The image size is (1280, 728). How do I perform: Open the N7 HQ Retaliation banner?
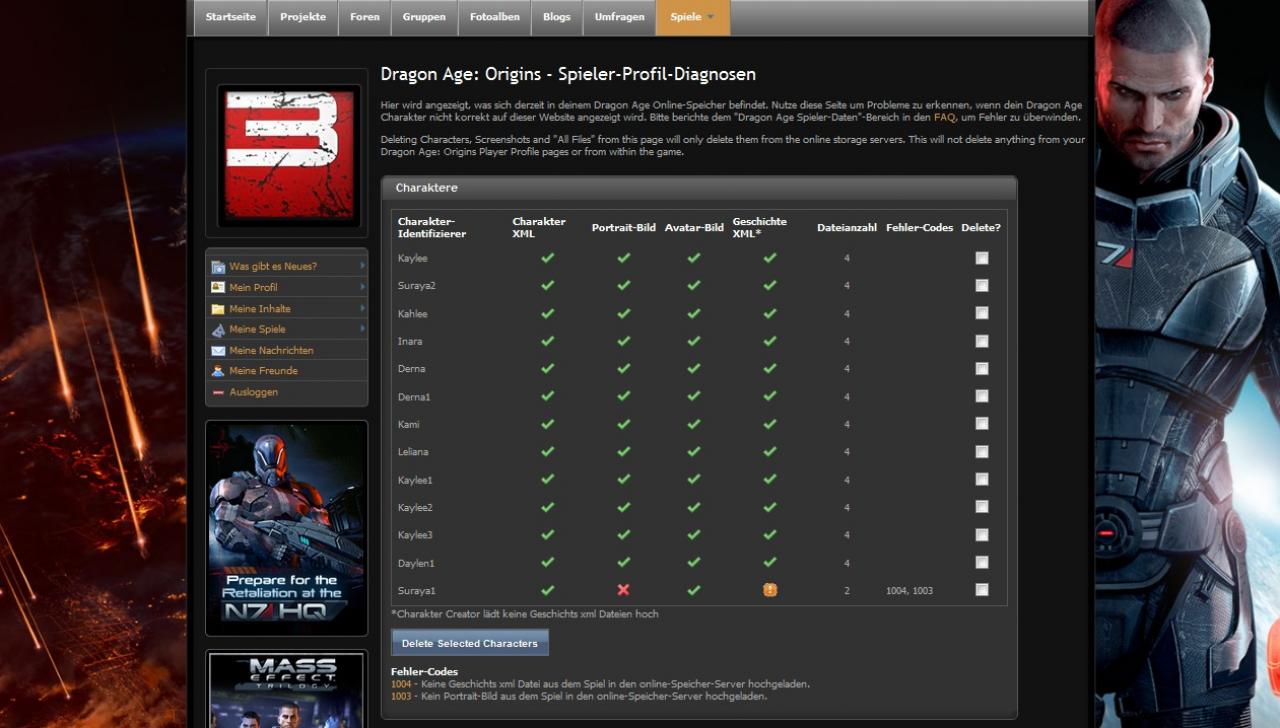coord(287,528)
